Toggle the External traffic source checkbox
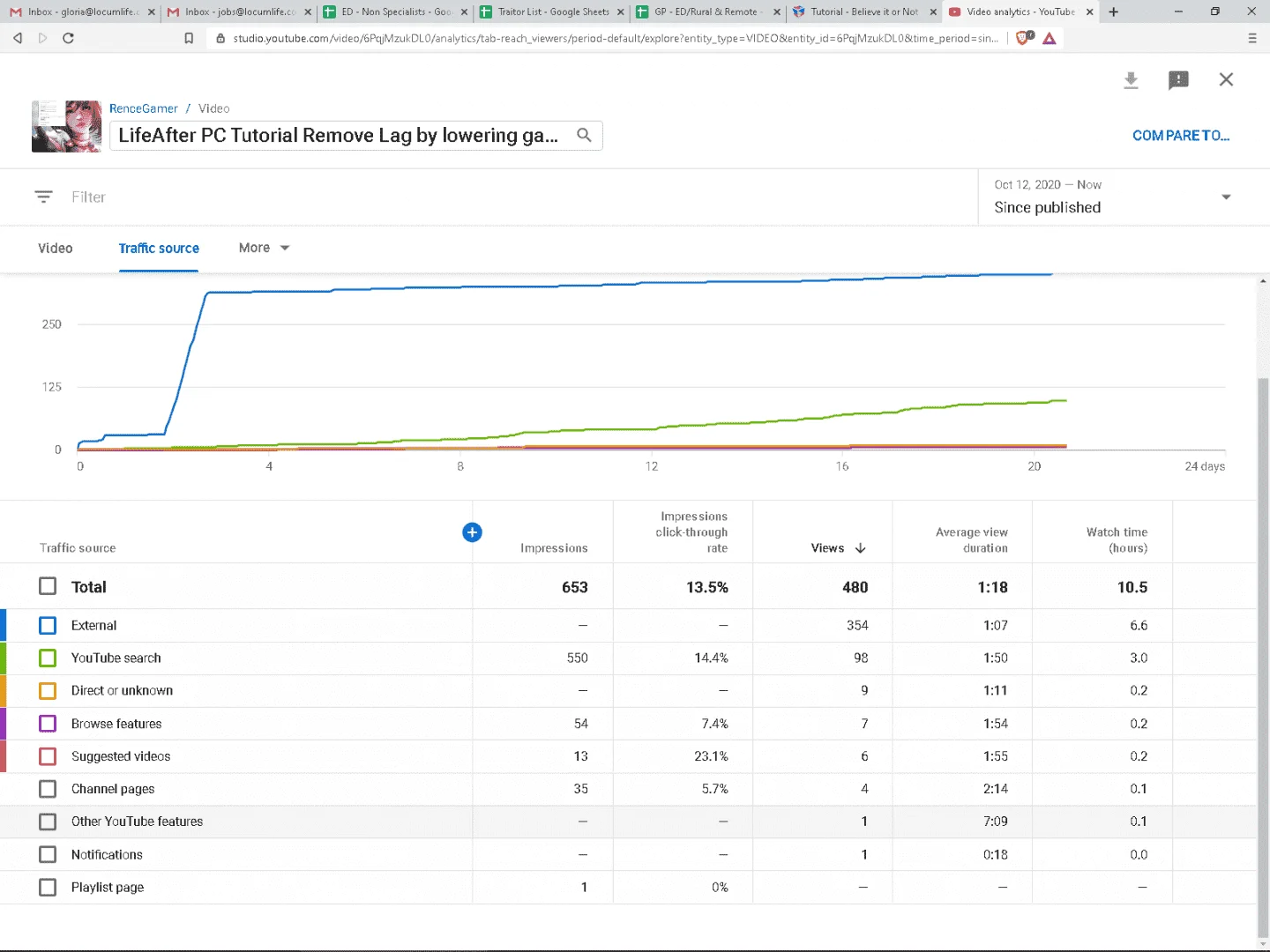Image resolution: width=1270 pixels, height=952 pixels. pyautogui.click(x=48, y=625)
